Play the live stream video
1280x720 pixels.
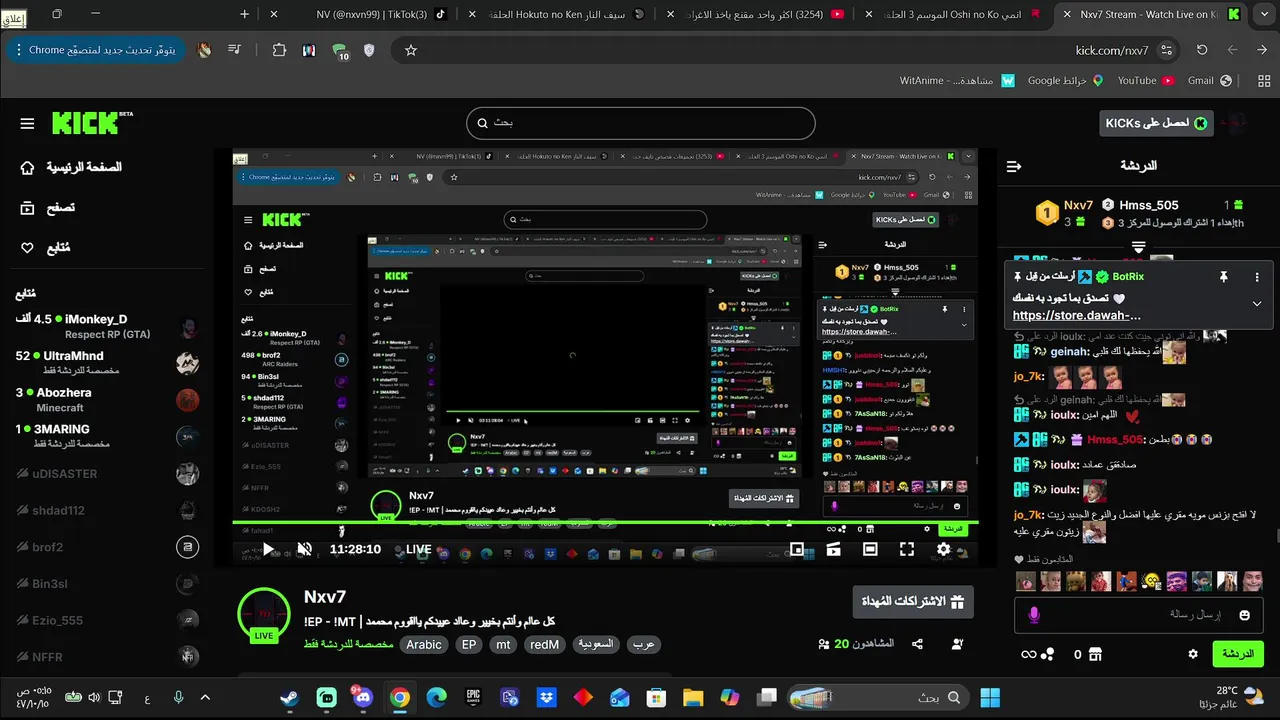tap(268, 549)
